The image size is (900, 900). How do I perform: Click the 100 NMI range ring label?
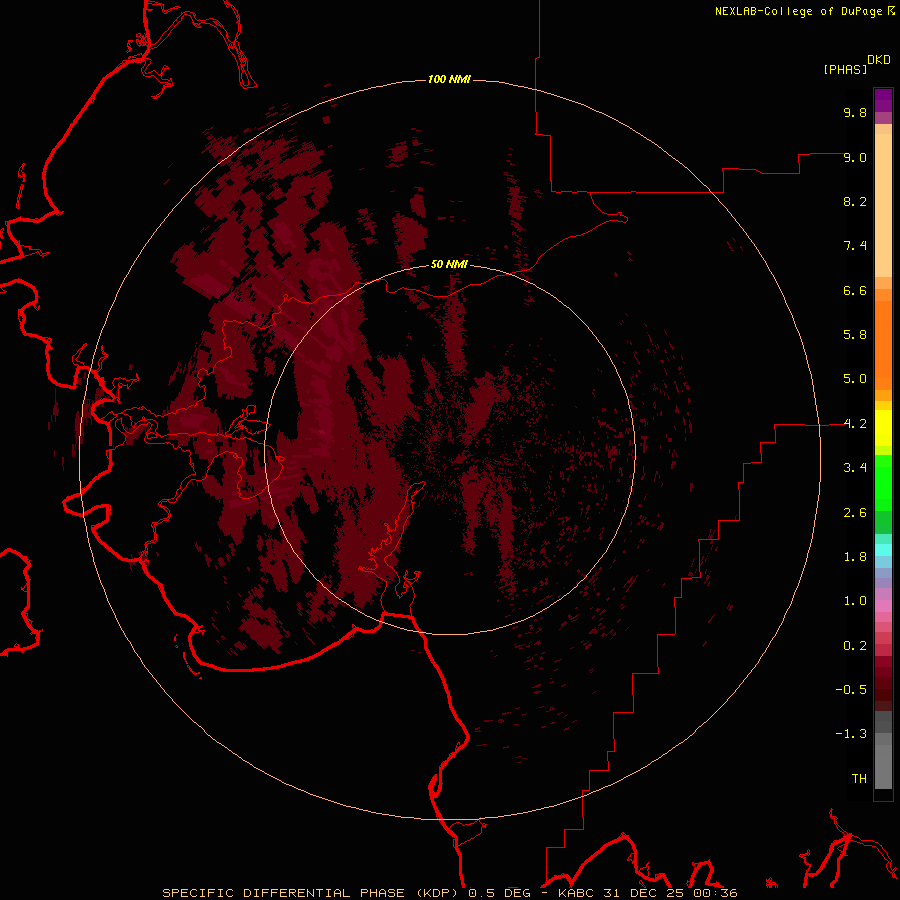(x=449, y=79)
